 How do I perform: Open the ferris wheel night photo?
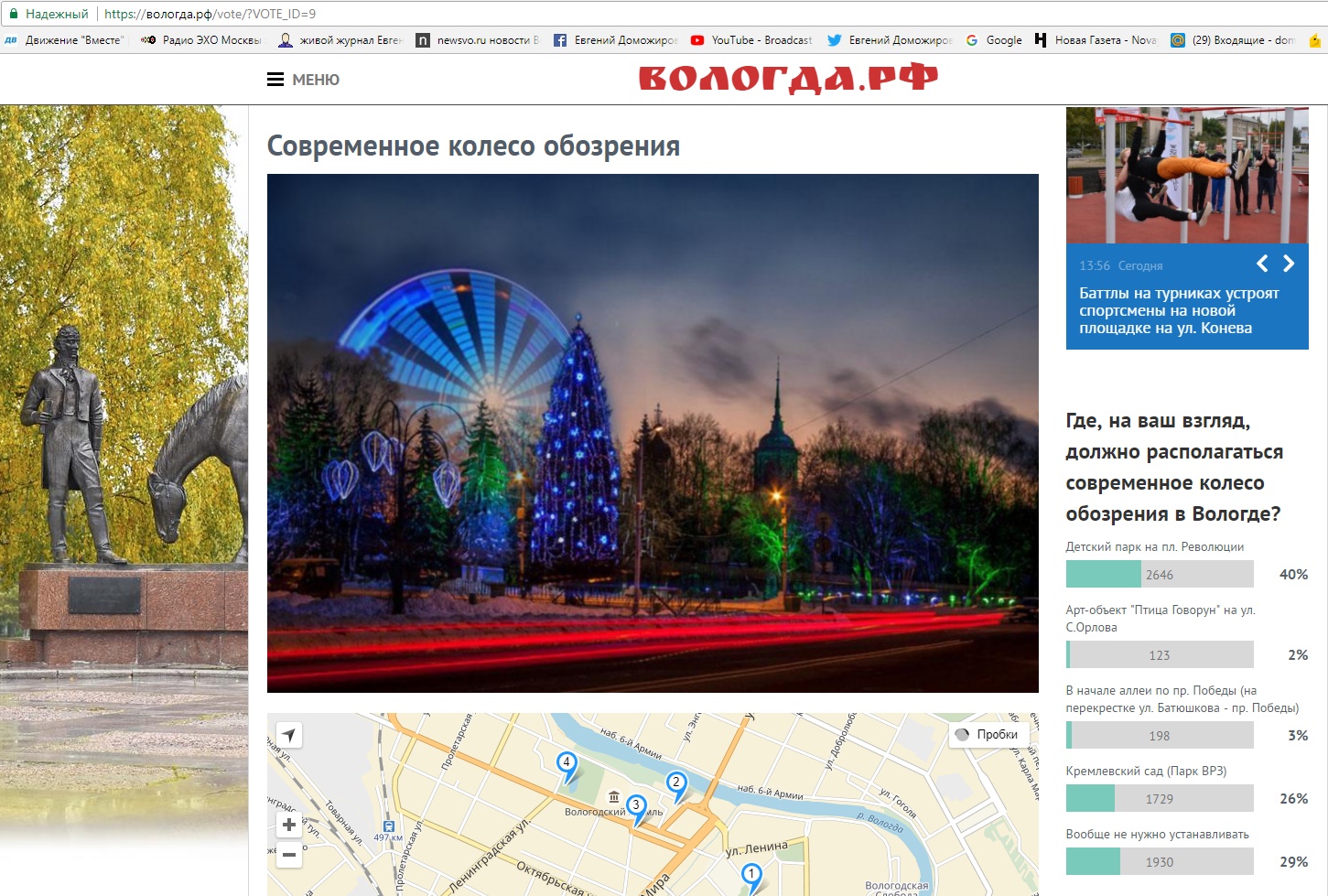point(653,433)
